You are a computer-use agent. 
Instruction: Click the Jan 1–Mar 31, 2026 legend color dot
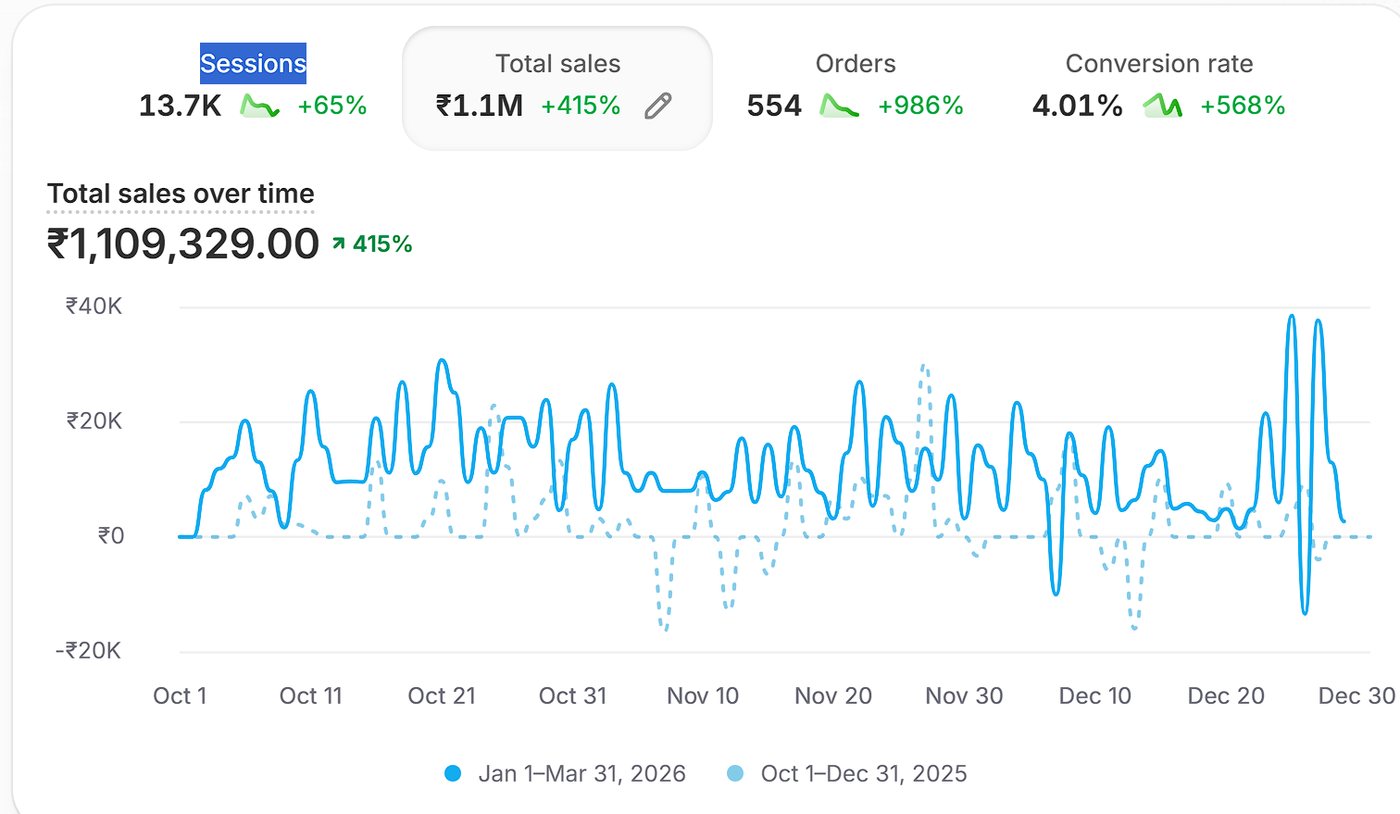(x=453, y=773)
